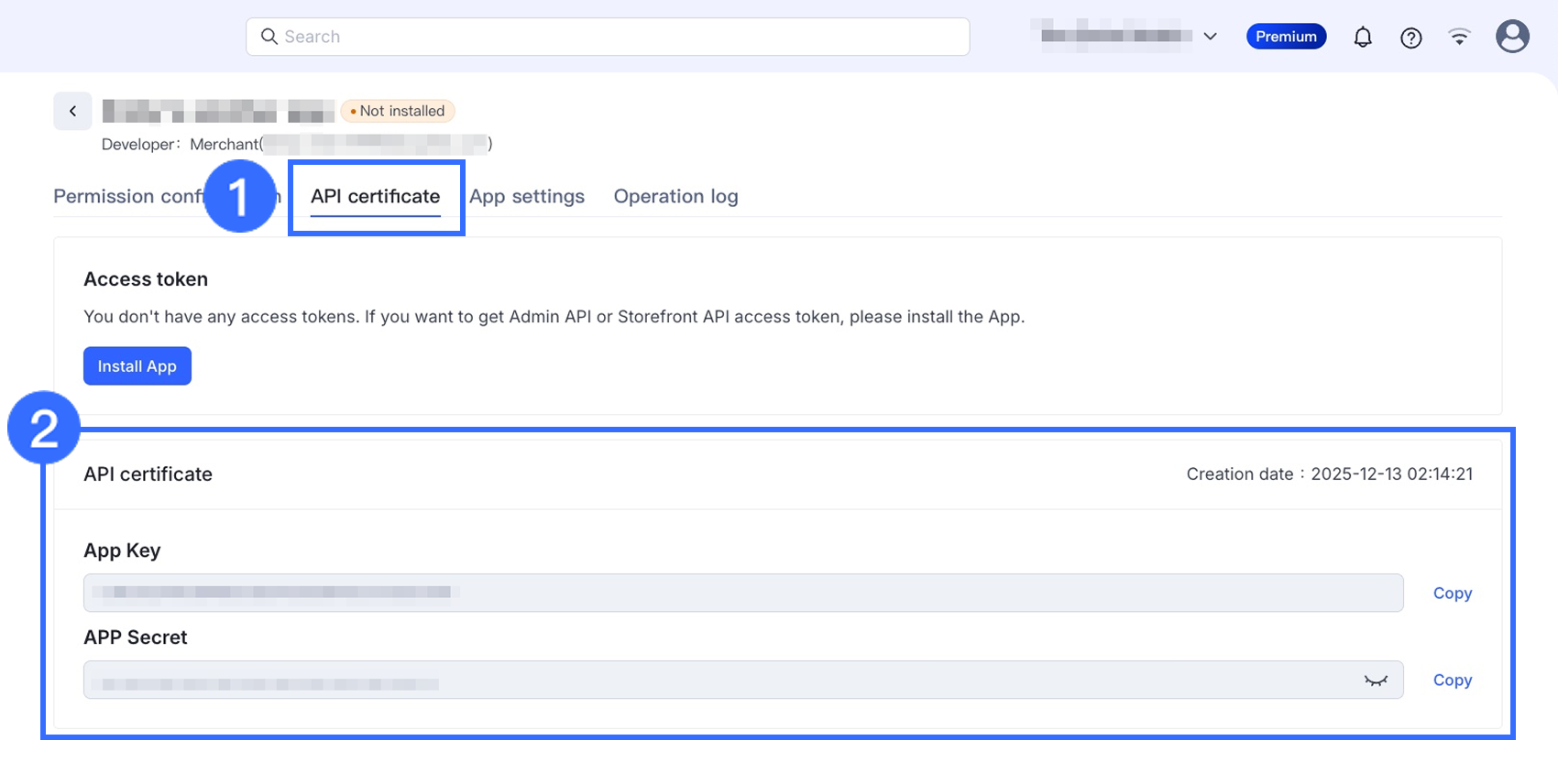Open the help question mark icon
The image size is (1558, 784).
pyautogui.click(x=1410, y=38)
